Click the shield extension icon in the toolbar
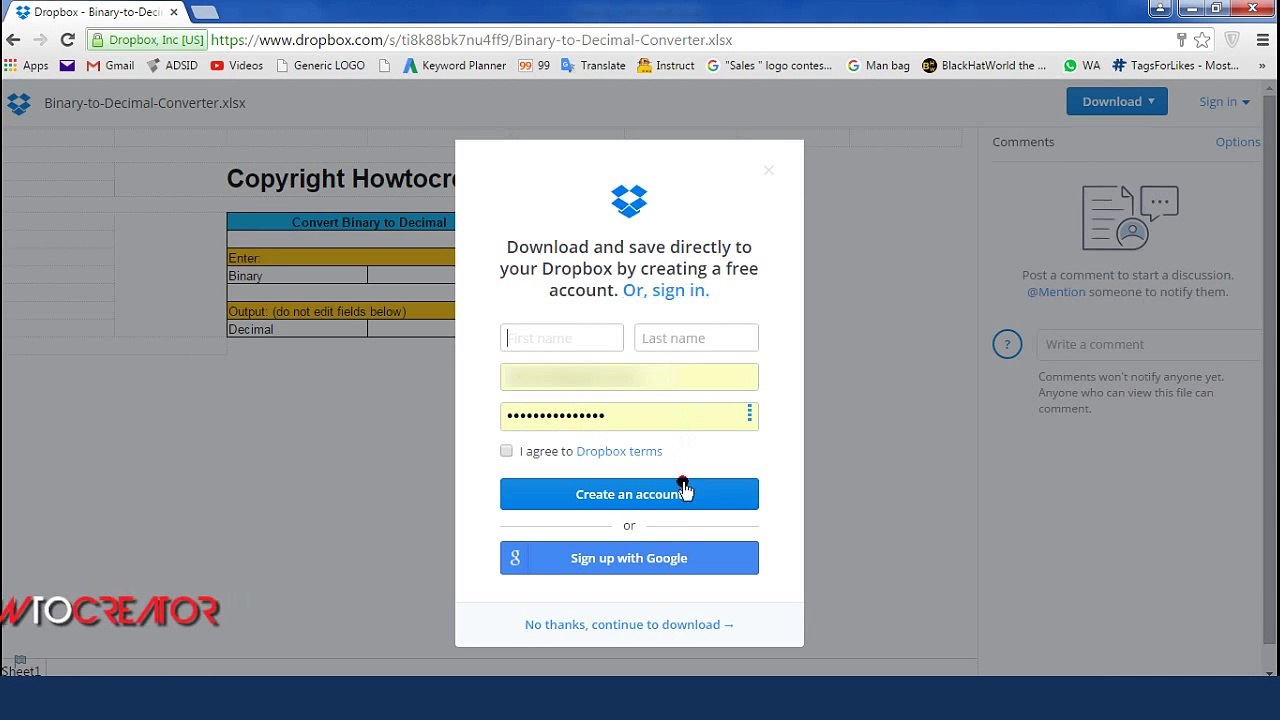Viewport: 1280px width, 720px height. click(x=1232, y=40)
